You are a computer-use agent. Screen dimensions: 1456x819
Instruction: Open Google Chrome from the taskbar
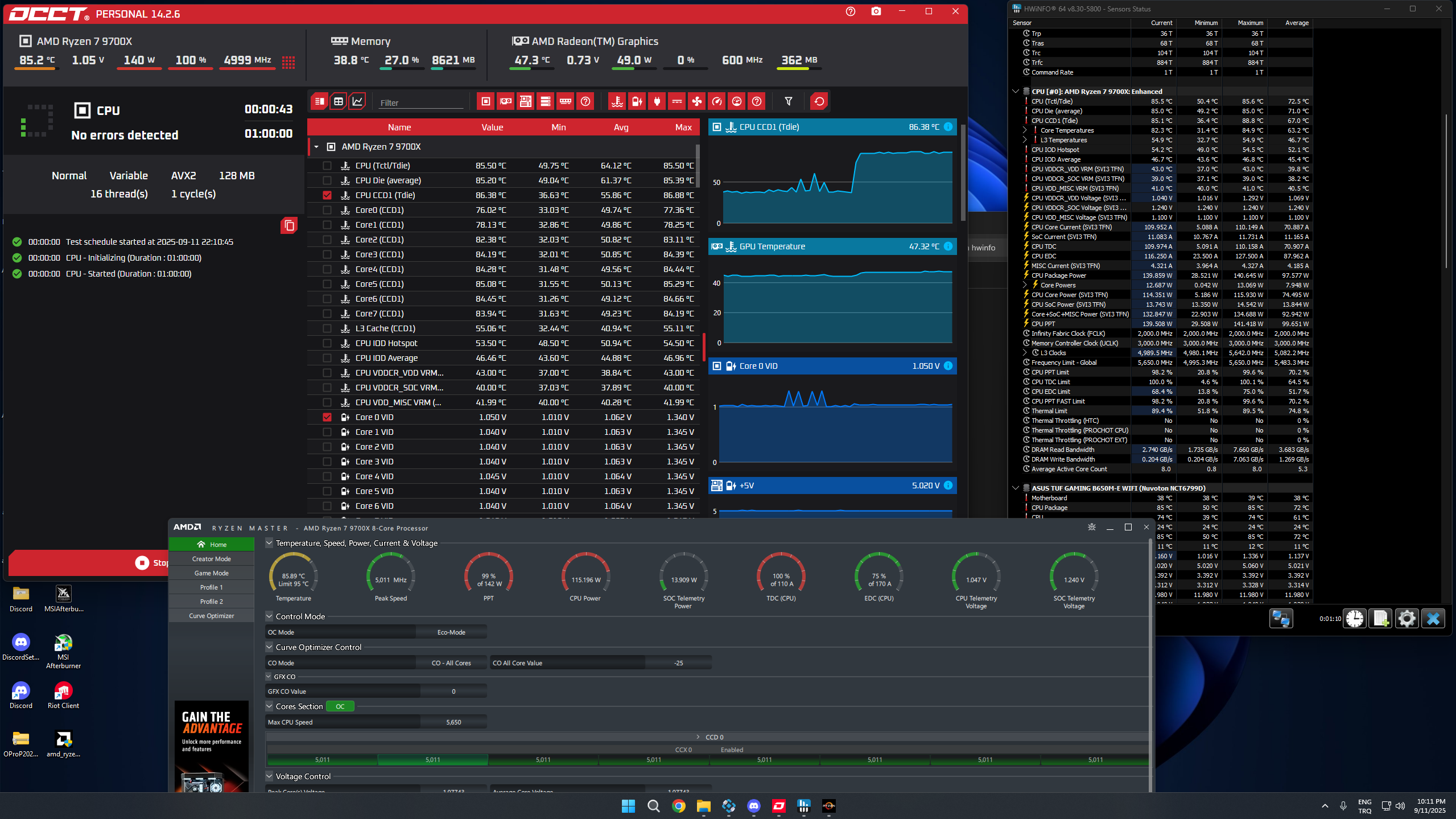(679, 806)
